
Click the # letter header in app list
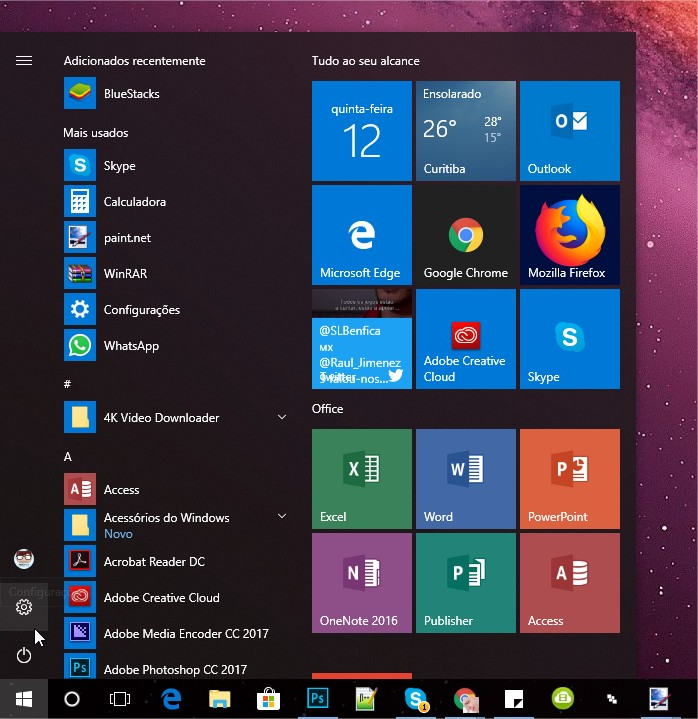pyautogui.click(x=67, y=384)
